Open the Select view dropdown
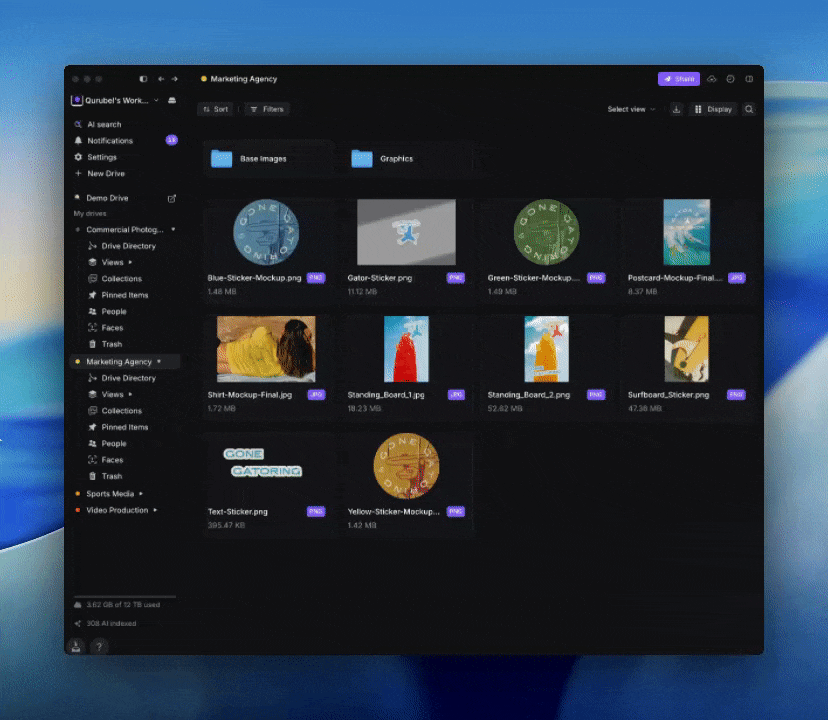The image size is (828, 720). click(x=631, y=109)
